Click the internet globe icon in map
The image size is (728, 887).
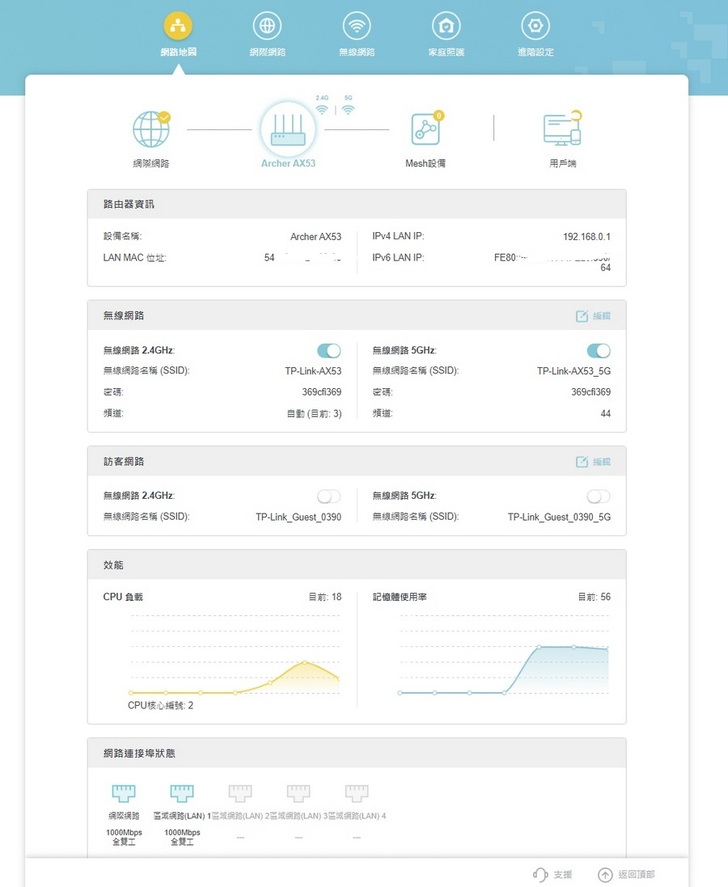click(151, 129)
